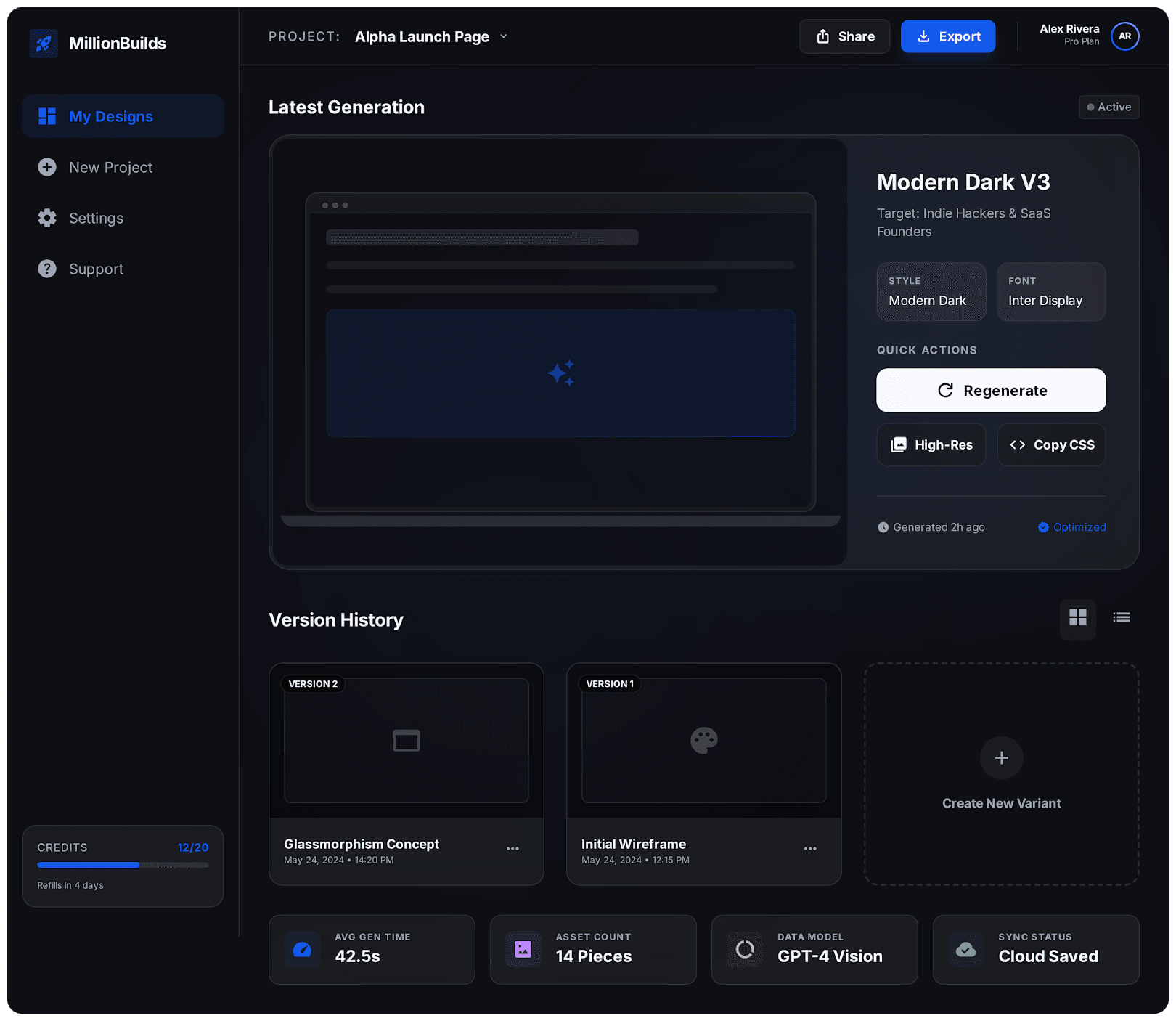Viewport: 1176px width, 1021px height.
Task: Click the MillionBuilds rocket logo icon
Action: coord(44,43)
